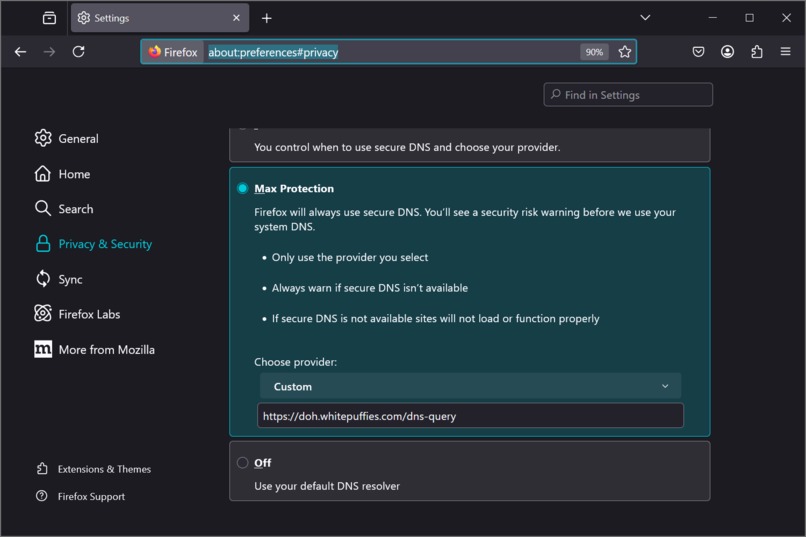Go back to the previous page

click(21, 51)
